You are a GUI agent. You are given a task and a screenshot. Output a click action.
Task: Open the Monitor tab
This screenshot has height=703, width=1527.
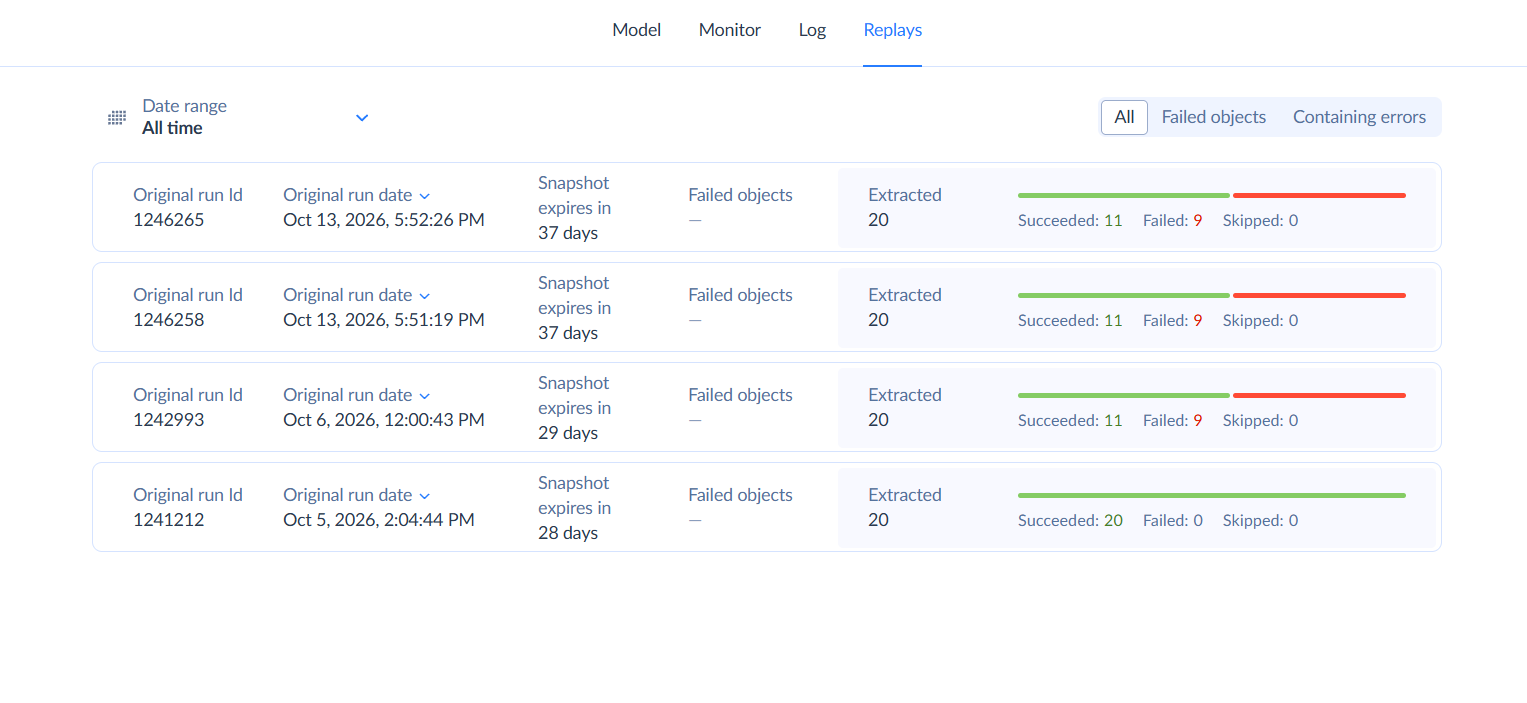730,30
